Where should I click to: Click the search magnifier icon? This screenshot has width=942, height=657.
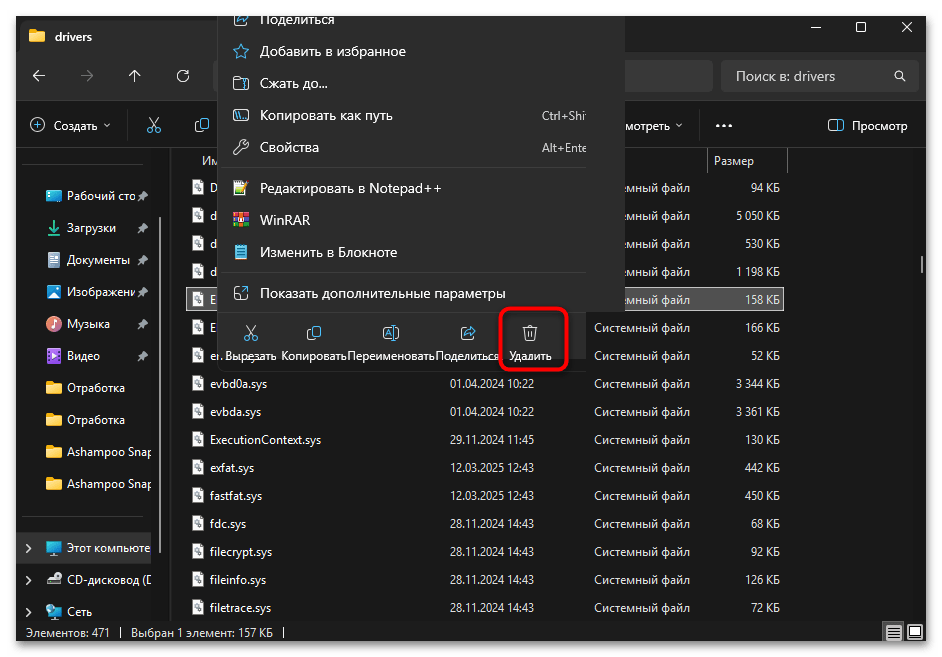tap(899, 76)
